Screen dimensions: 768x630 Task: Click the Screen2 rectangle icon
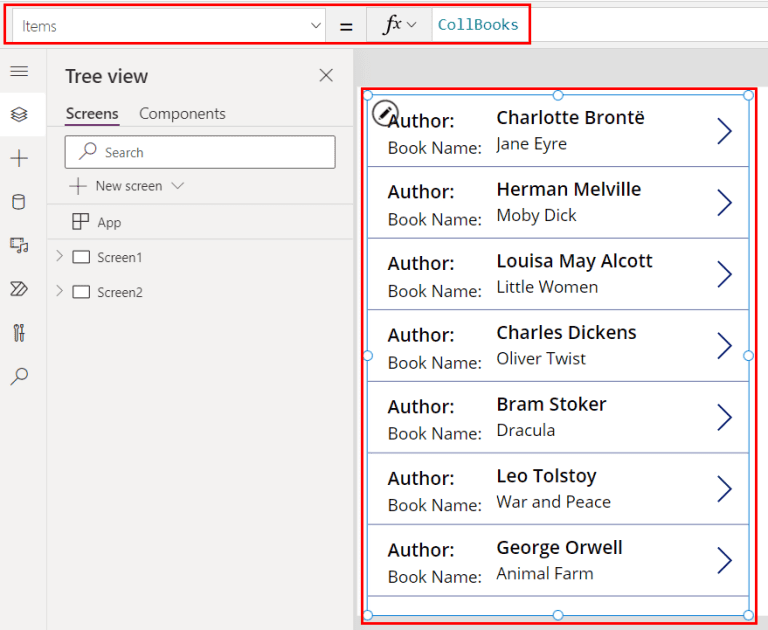click(x=81, y=292)
